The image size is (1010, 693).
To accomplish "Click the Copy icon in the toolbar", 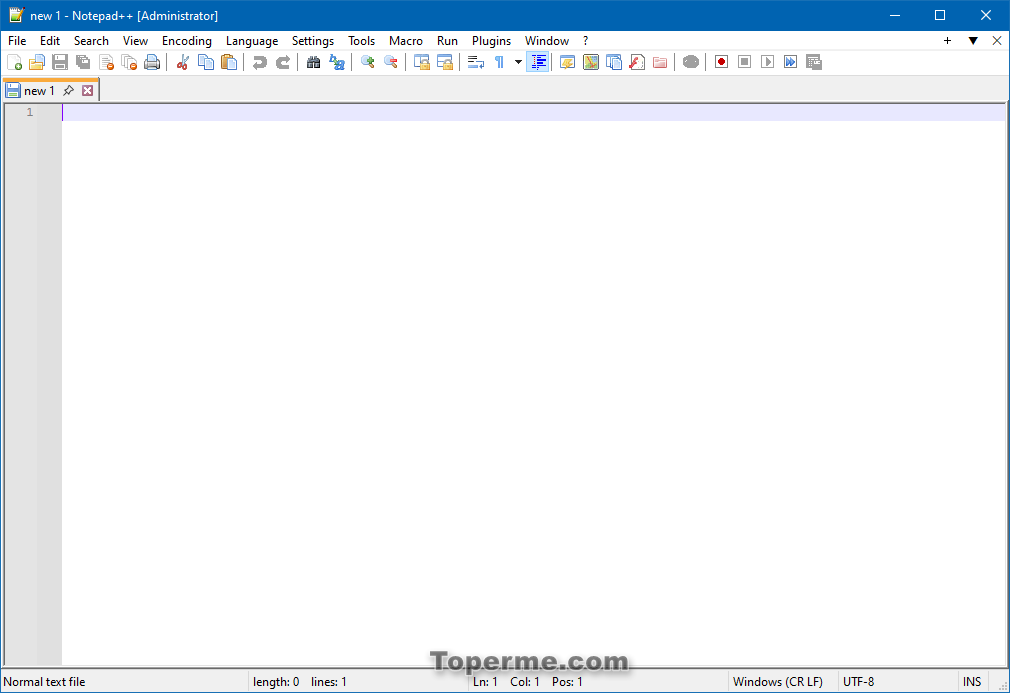I will click(x=206, y=62).
